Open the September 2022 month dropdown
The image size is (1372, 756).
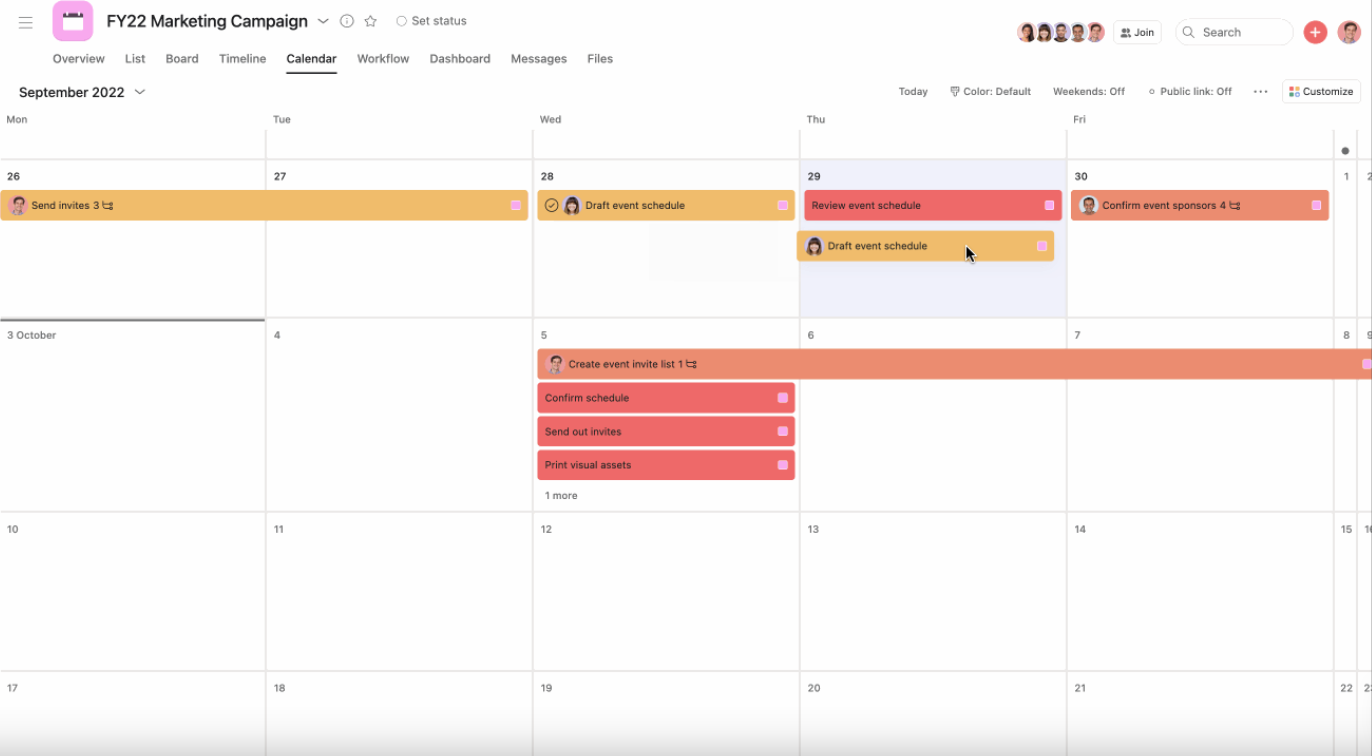pyautogui.click(x=139, y=91)
